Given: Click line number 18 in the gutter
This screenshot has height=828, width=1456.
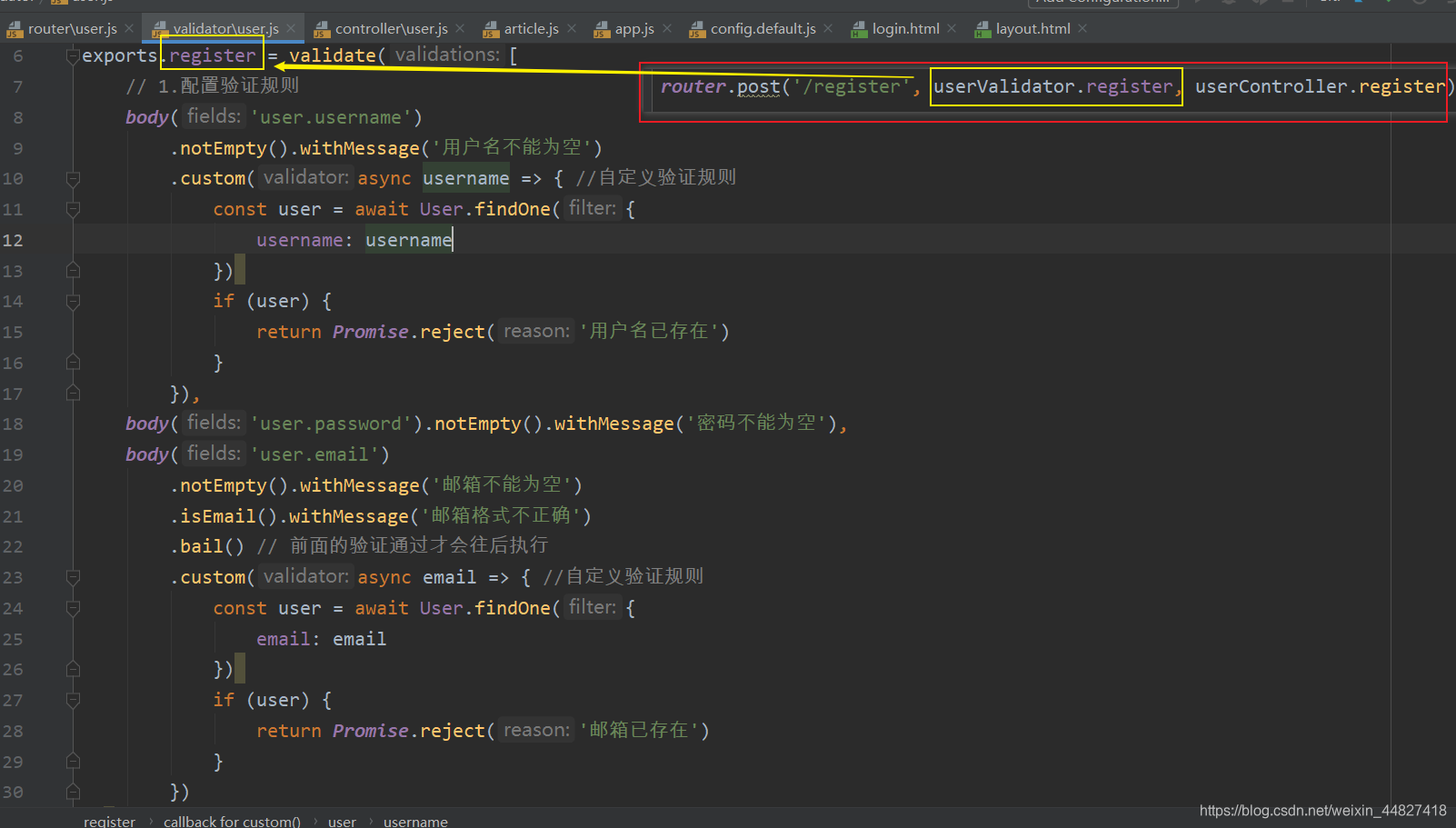Looking at the screenshot, I should [x=13, y=424].
